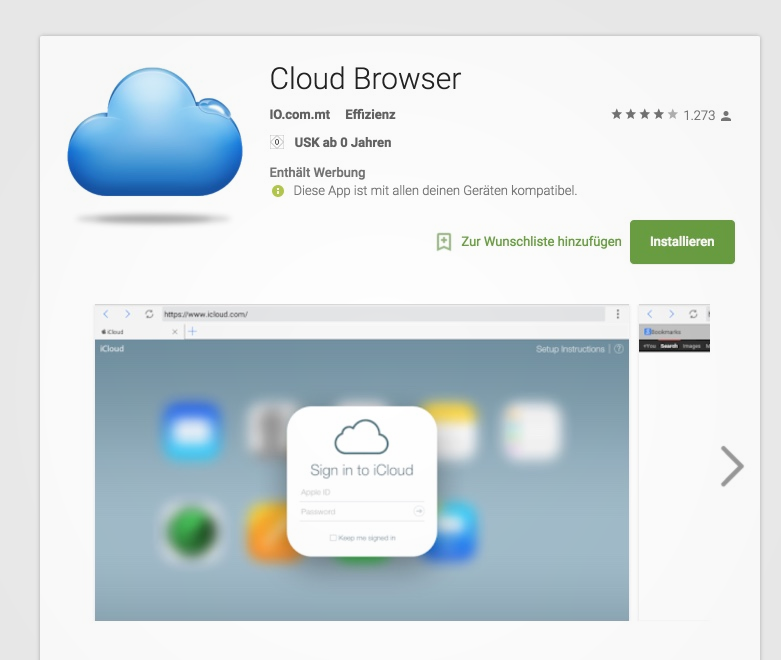This screenshot has height=660, width=781.
Task: Open developer link IO.com.mt
Action: (x=299, y=115)
